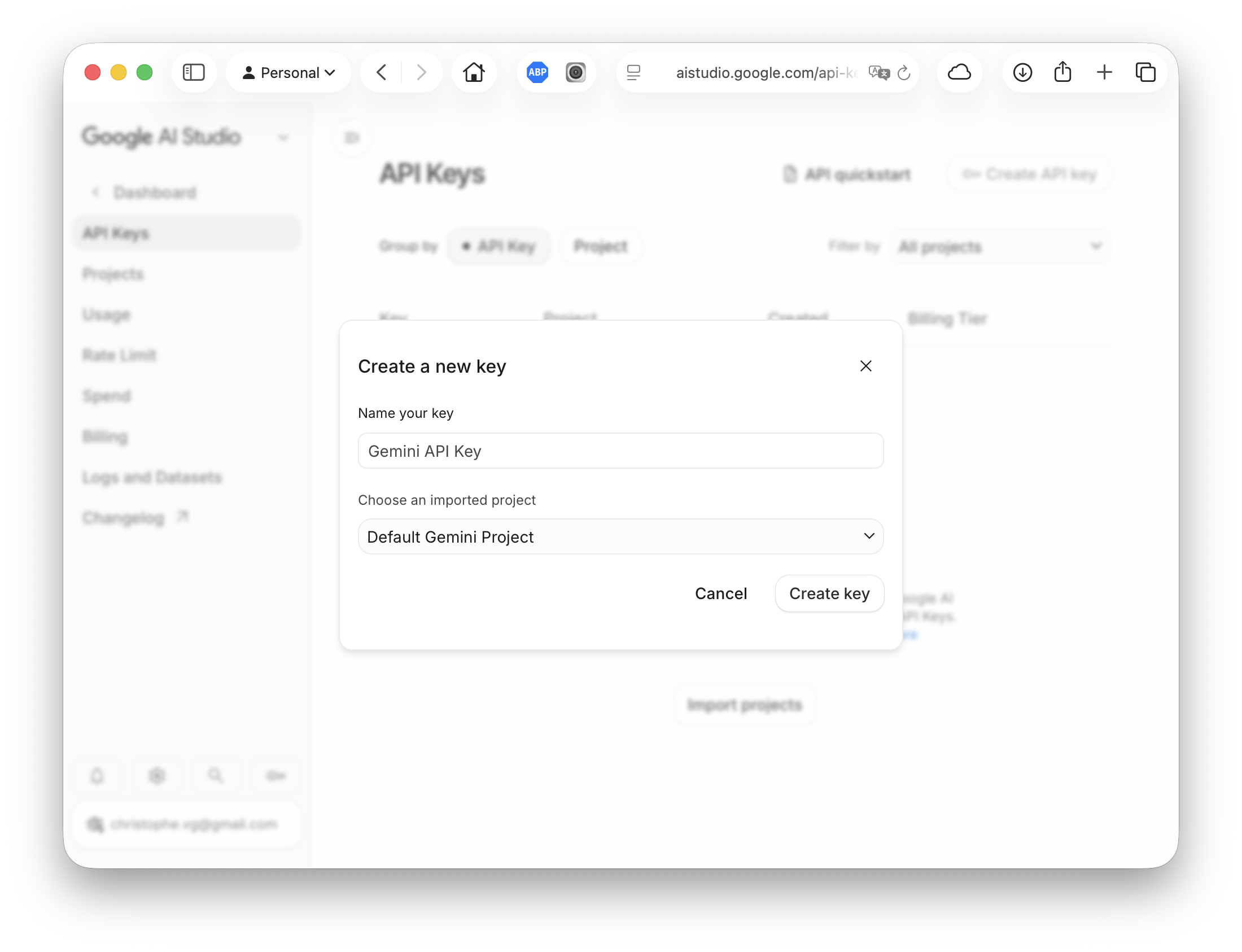Select API Keys in sidebar
Screen dimensions: 1242x952
(187, 233)
